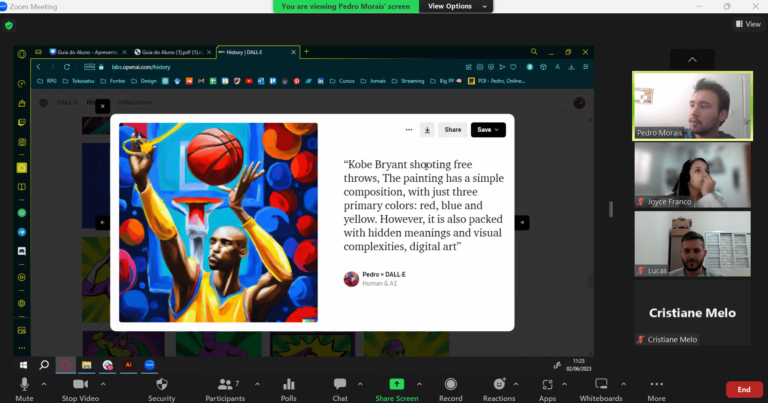Open the Streaming bookmarks folder
Screen dimensions: 768x403
(x=408, y=81)
